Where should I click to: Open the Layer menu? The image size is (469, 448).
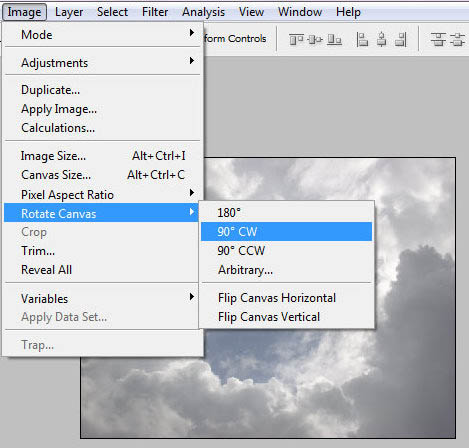point(69,12)
